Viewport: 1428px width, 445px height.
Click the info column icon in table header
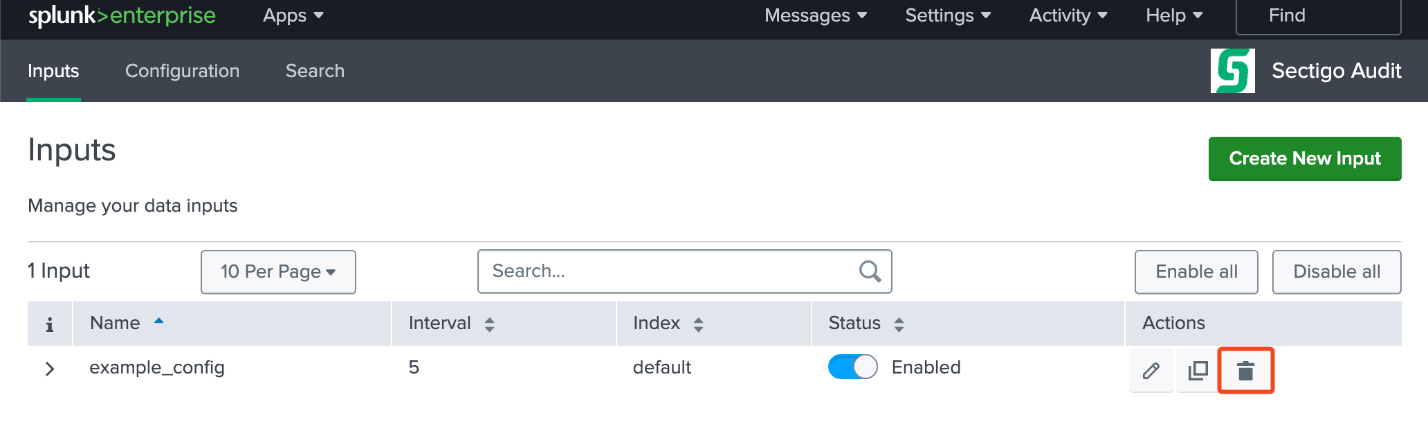49,324
